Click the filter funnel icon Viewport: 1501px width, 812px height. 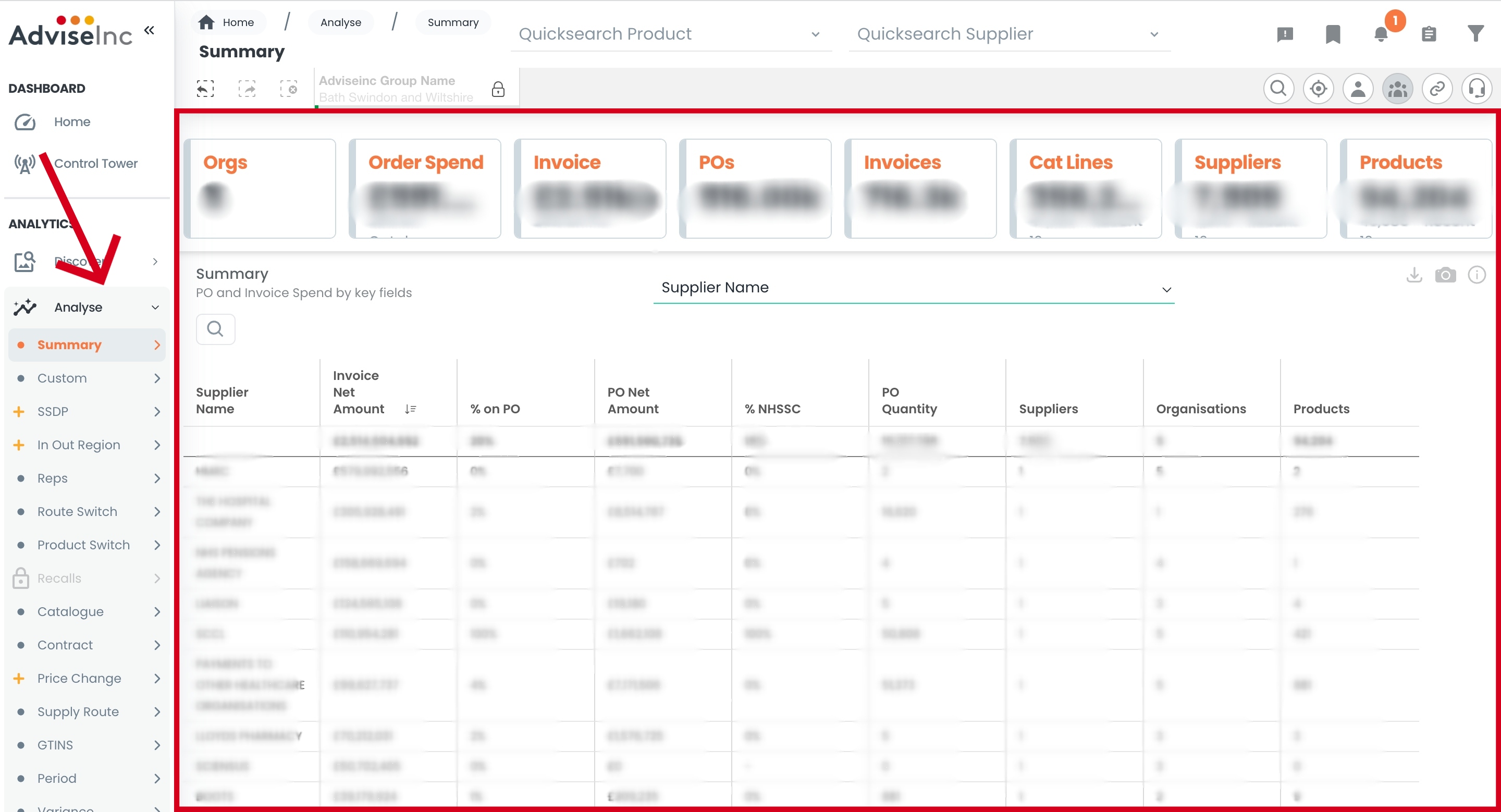(1475, 34)
